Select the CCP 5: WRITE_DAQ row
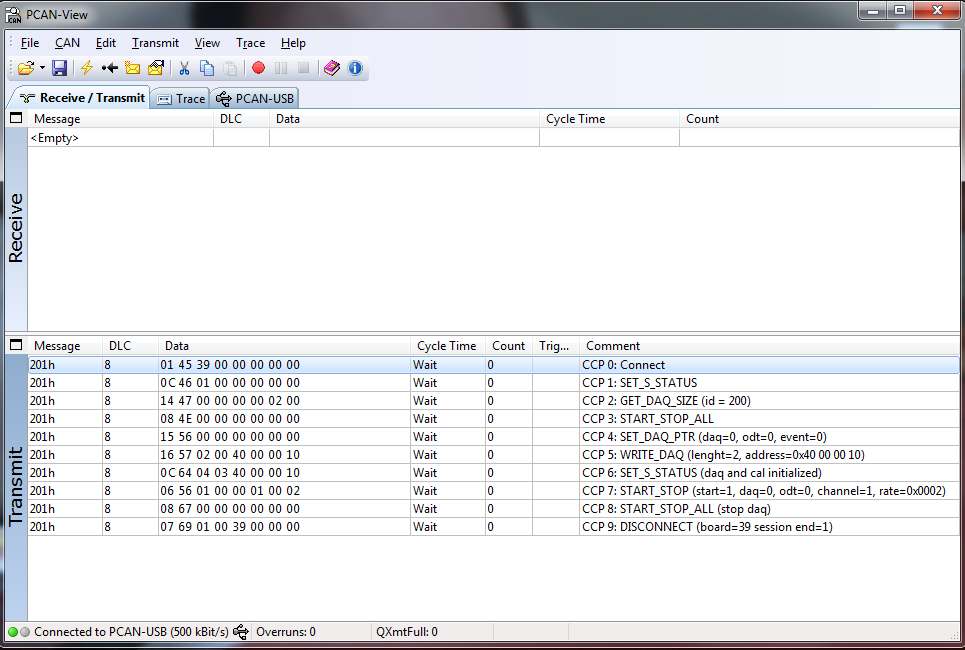The image size is (965, 650). pos(494,455)
